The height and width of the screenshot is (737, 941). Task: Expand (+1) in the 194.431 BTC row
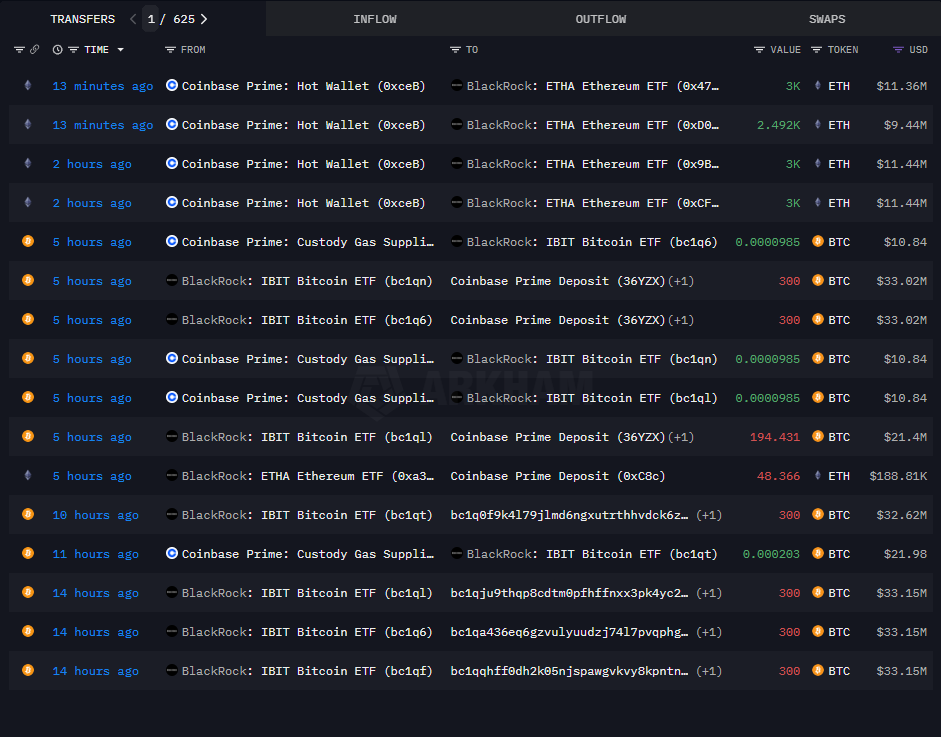coord(681,437)
